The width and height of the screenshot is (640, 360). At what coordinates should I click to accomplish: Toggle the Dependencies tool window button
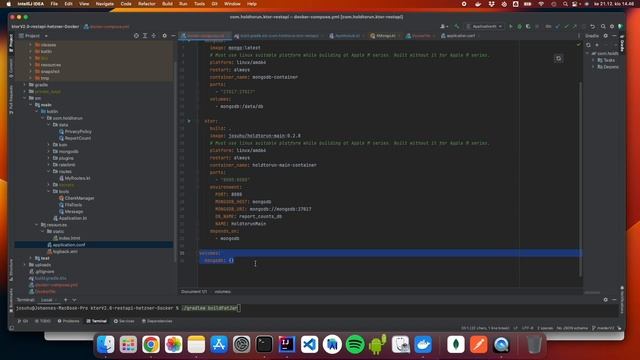click(157, 321)
